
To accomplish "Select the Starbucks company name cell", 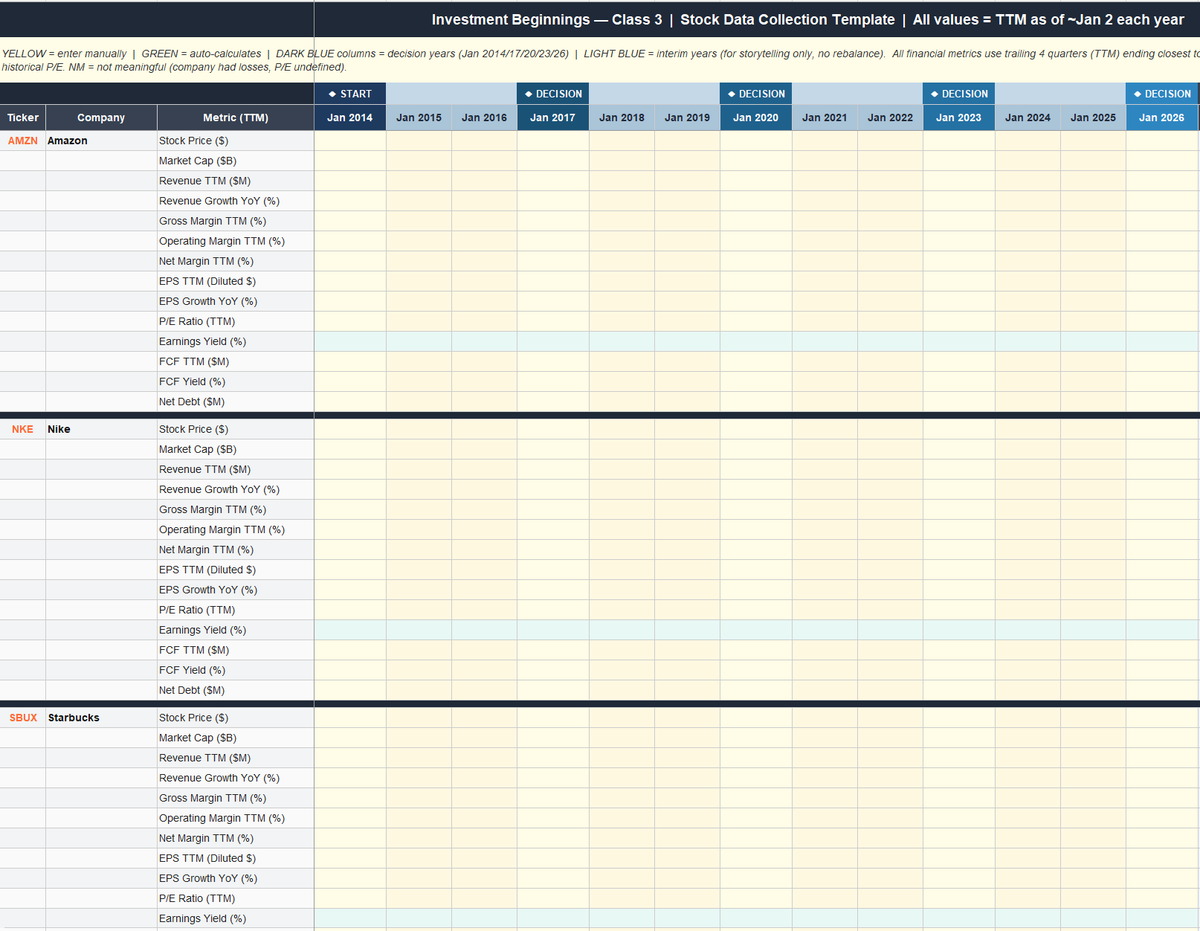I will click(x=101, y=718).
